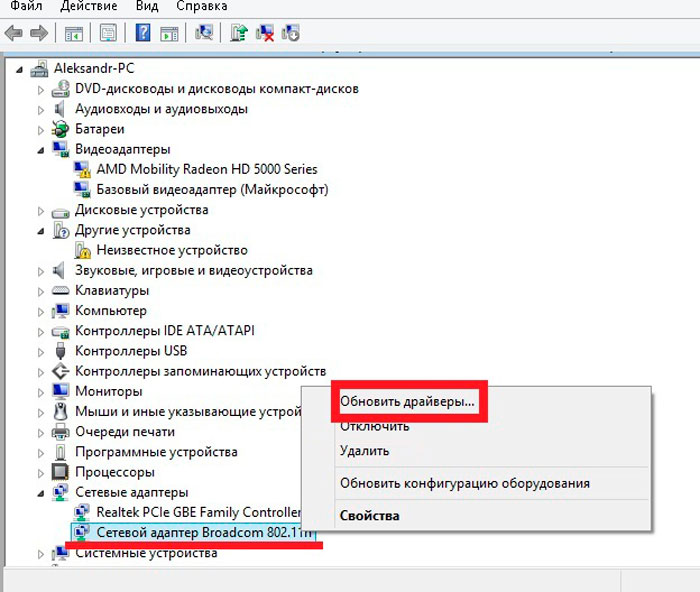Select the Aleksandr-PC computer icon
The image size is (700, 592).
(39, 68)
